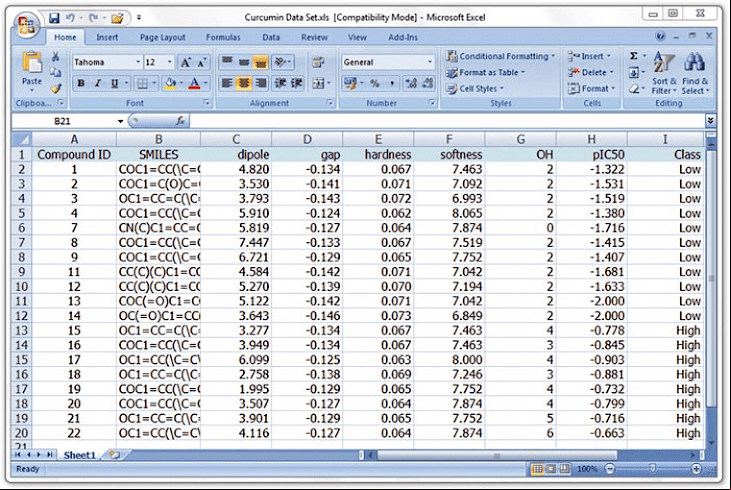Viewport: 731px width, 490px height.
Task: Increase font size with Grow Font
Action: coord(186,62)
